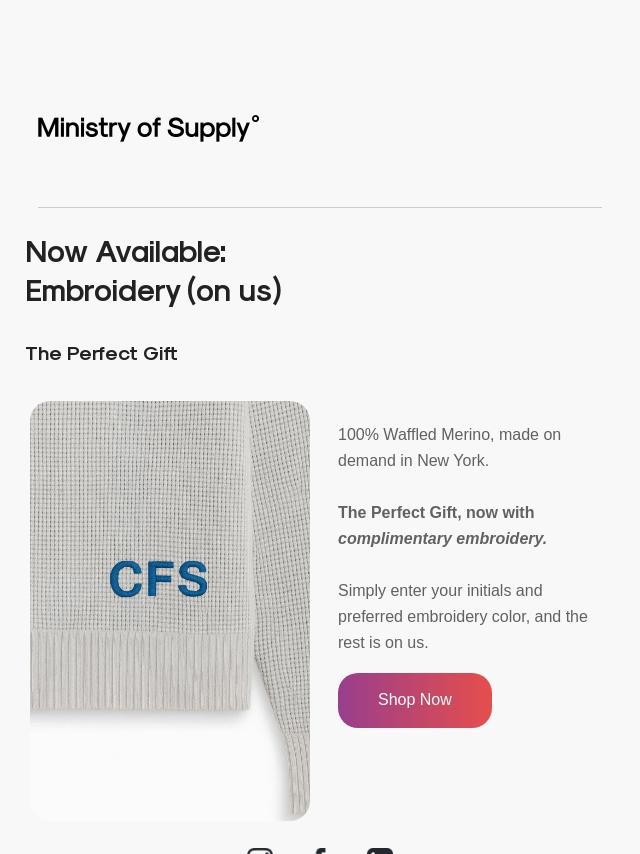
Task: Click the degree symbol in the logo
Action: 255,120
